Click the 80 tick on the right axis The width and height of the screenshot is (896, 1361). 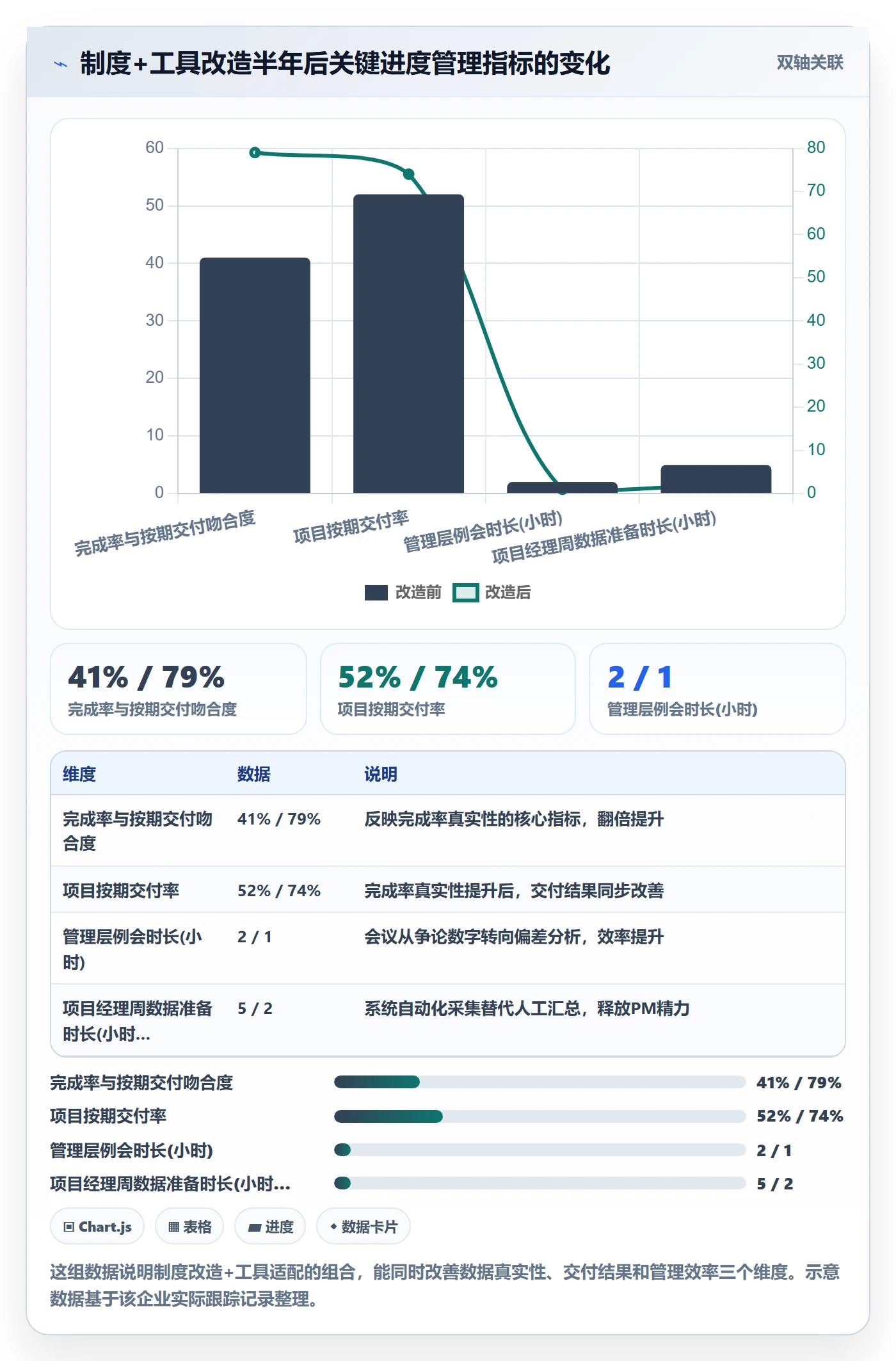click(816, 147)
